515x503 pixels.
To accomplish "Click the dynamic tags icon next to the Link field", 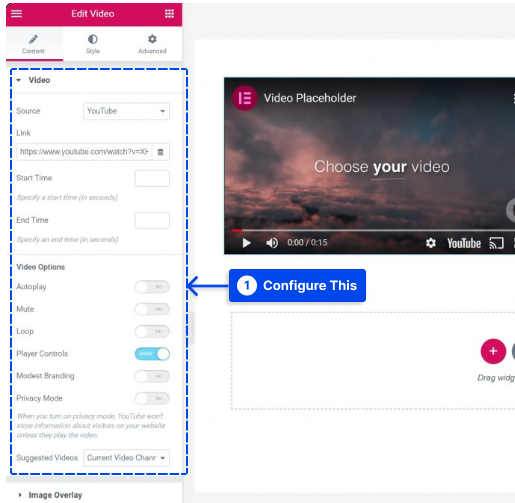I will [161, 152].
